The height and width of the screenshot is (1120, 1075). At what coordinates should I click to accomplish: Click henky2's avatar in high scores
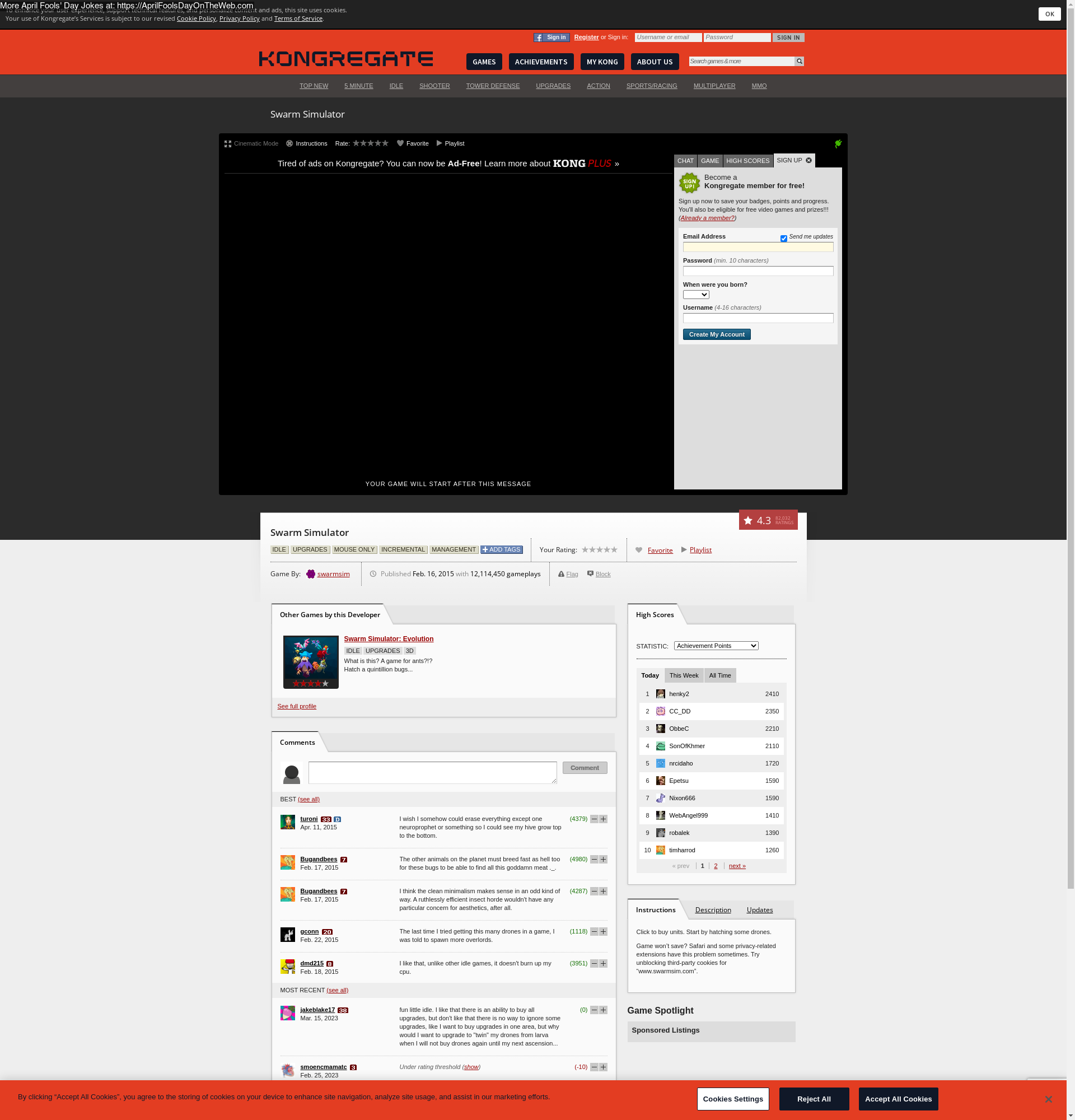[661, 694]
